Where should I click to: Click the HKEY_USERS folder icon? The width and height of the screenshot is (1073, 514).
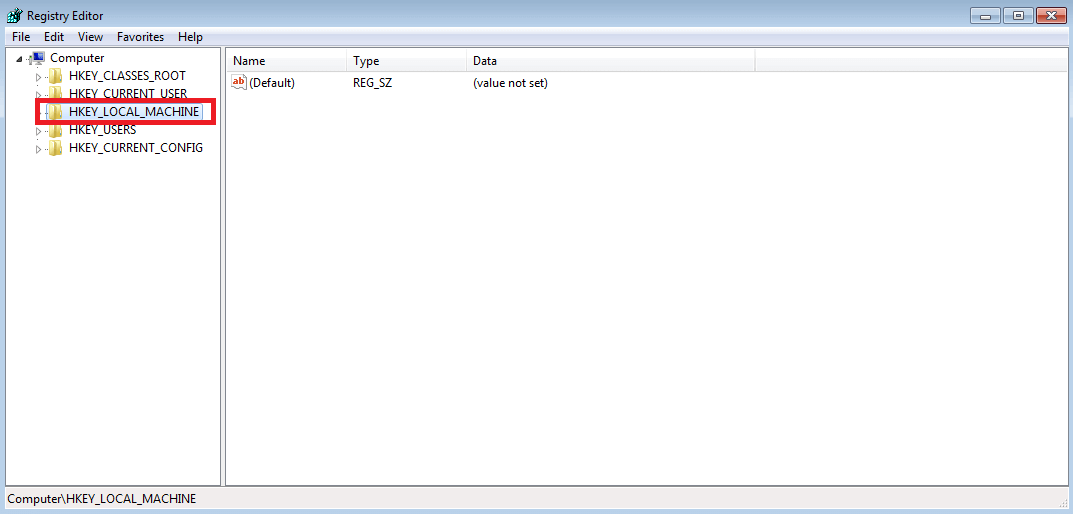55,130
